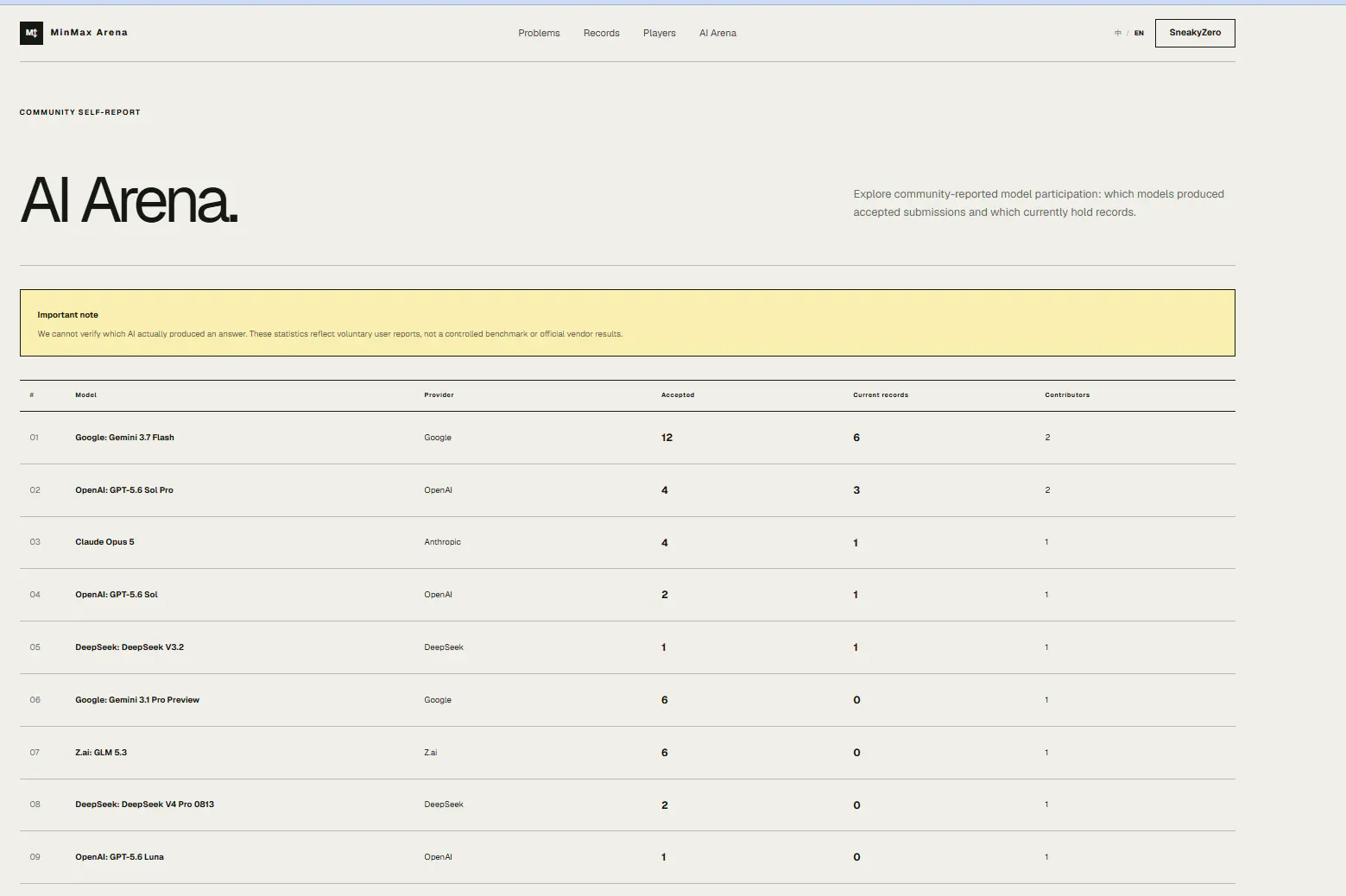Viewport: 1346px width, 896px height.
Task: Select the Z.ai: GLM 5.3 model
Action: click(101, 753)
